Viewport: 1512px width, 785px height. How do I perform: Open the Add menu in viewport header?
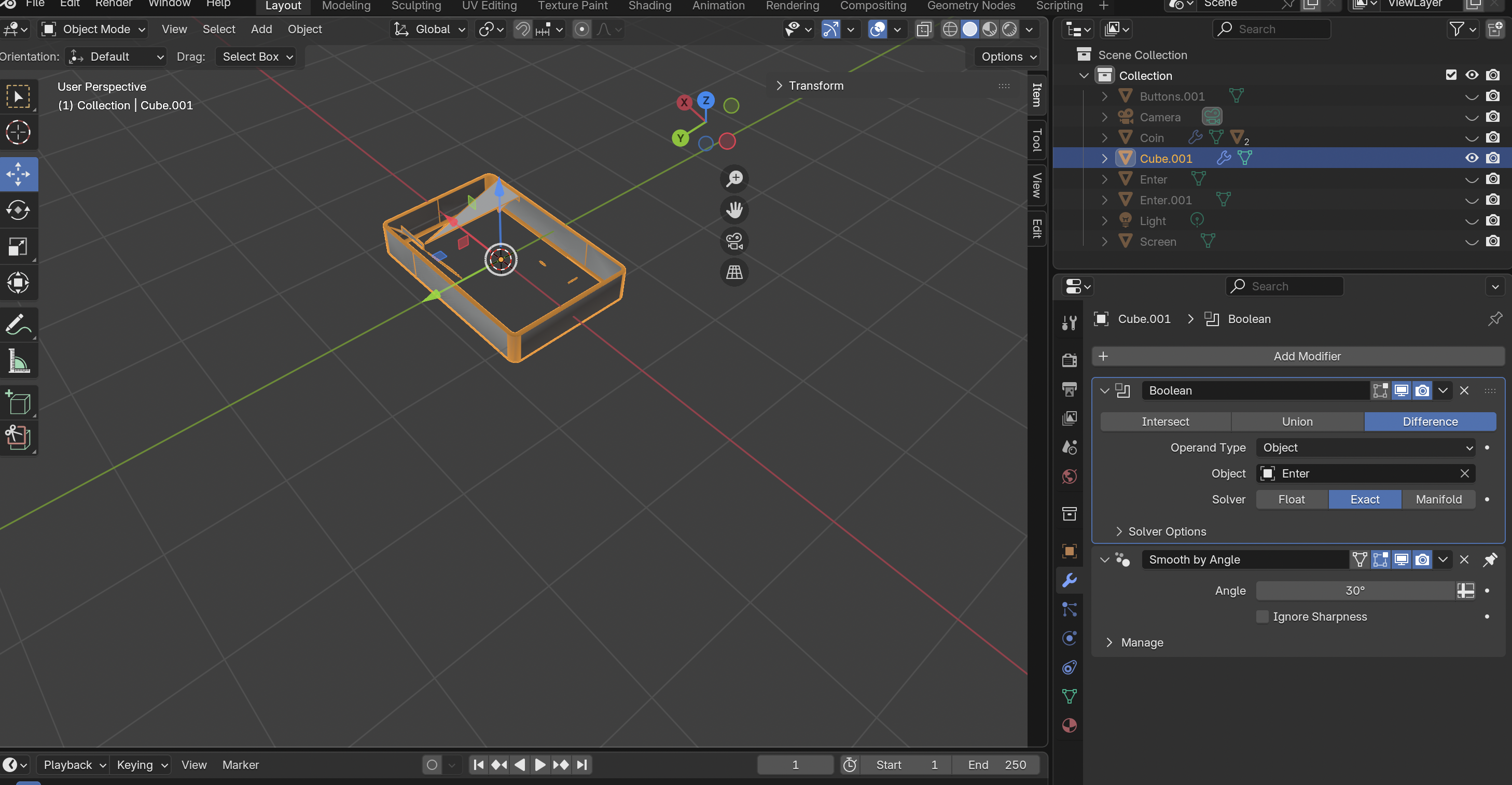coord(261,30)
